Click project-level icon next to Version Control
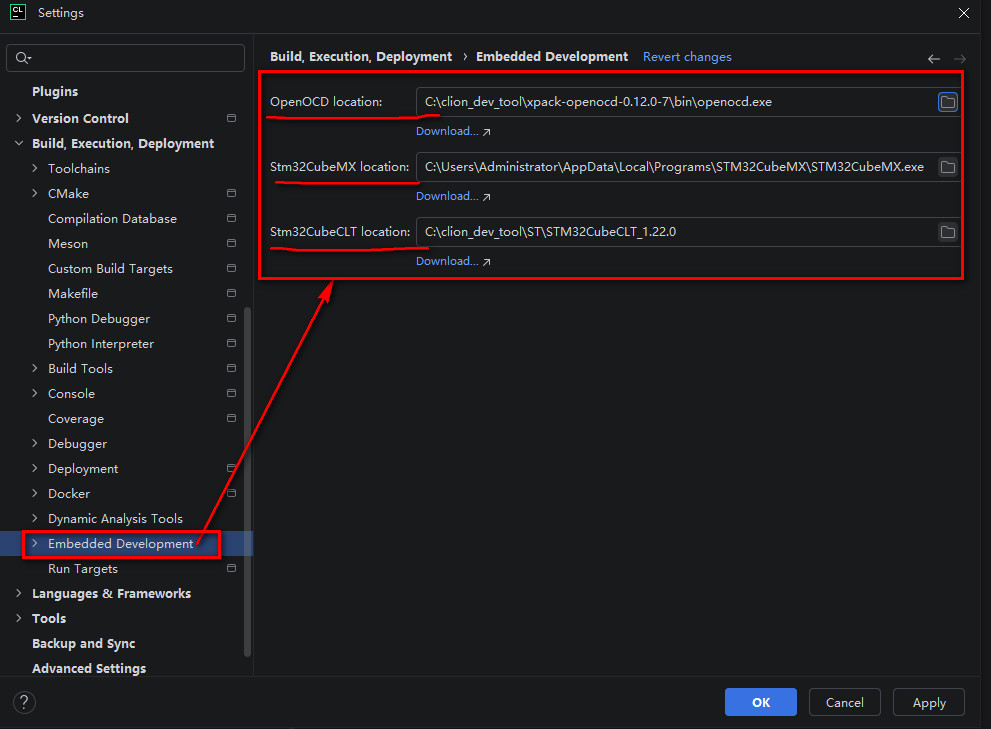This screenshot has width=991, height=729. click(x=231, y=118)
